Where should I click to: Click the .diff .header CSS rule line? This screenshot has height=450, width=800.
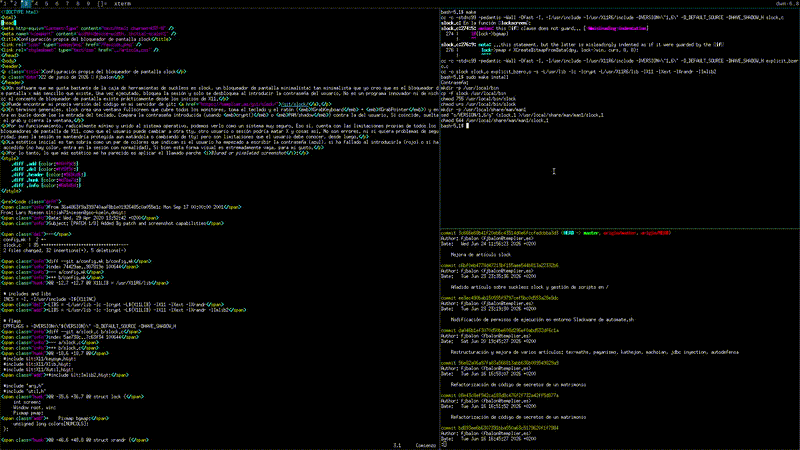coord(48,174)
